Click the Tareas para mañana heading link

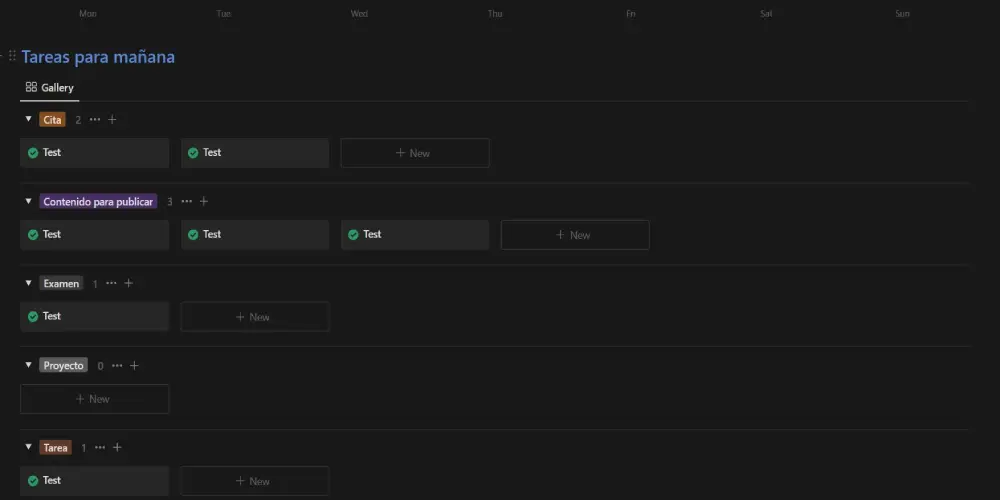(x=98, y=57)
